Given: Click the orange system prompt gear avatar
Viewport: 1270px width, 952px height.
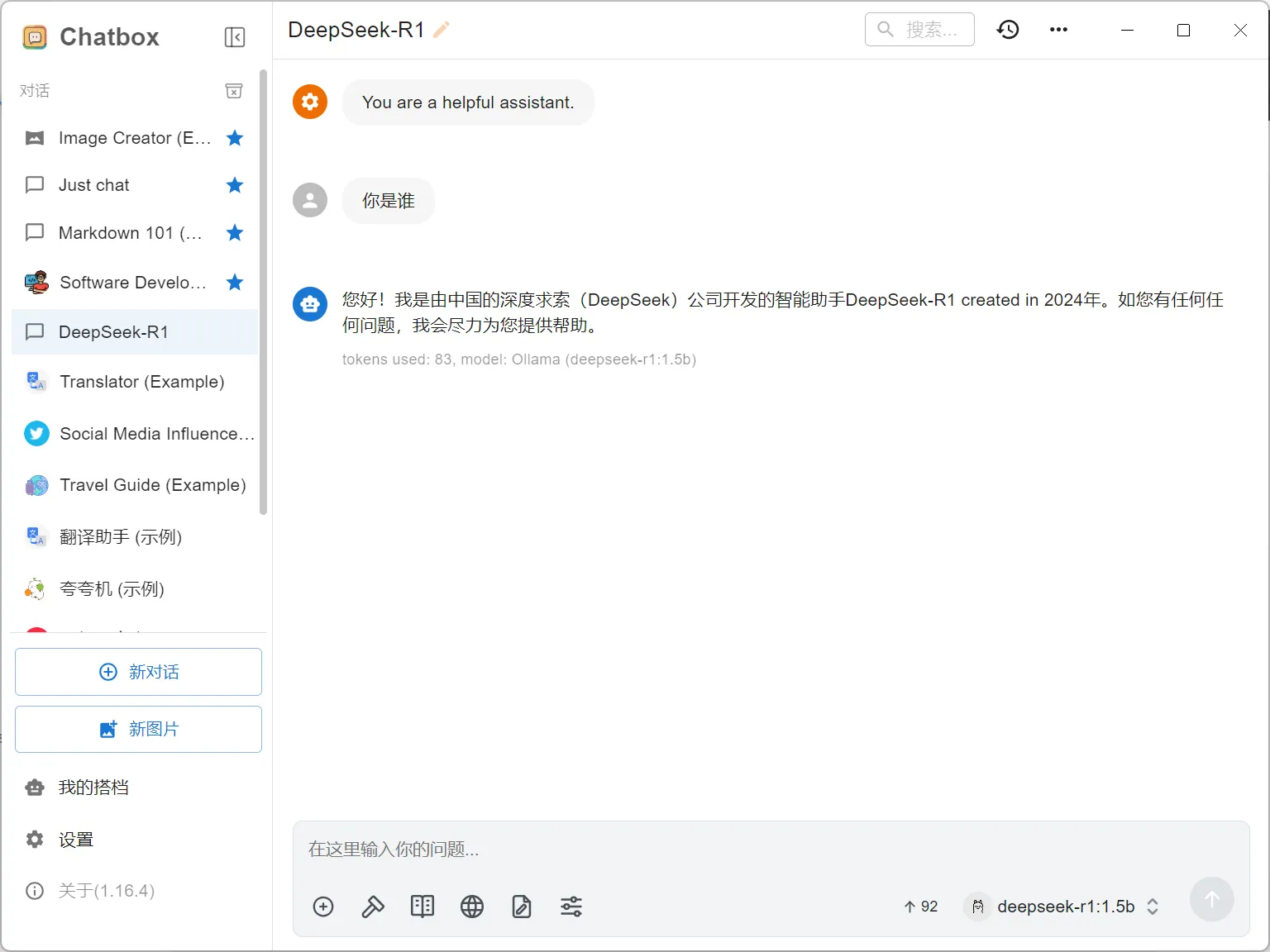Looking at the screenshot, I should tap(310, 102).
